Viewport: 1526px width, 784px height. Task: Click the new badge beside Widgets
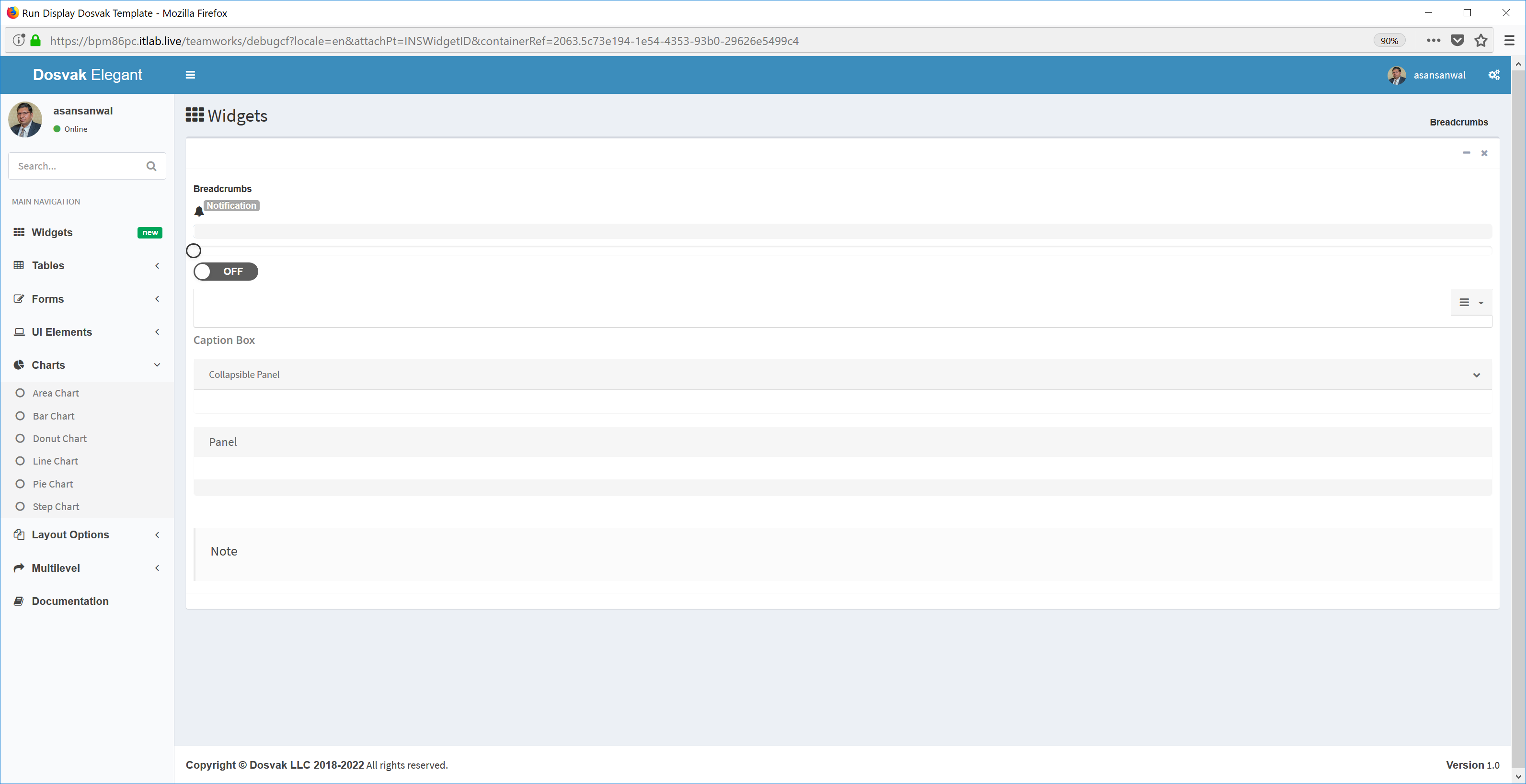pos(150,232)
